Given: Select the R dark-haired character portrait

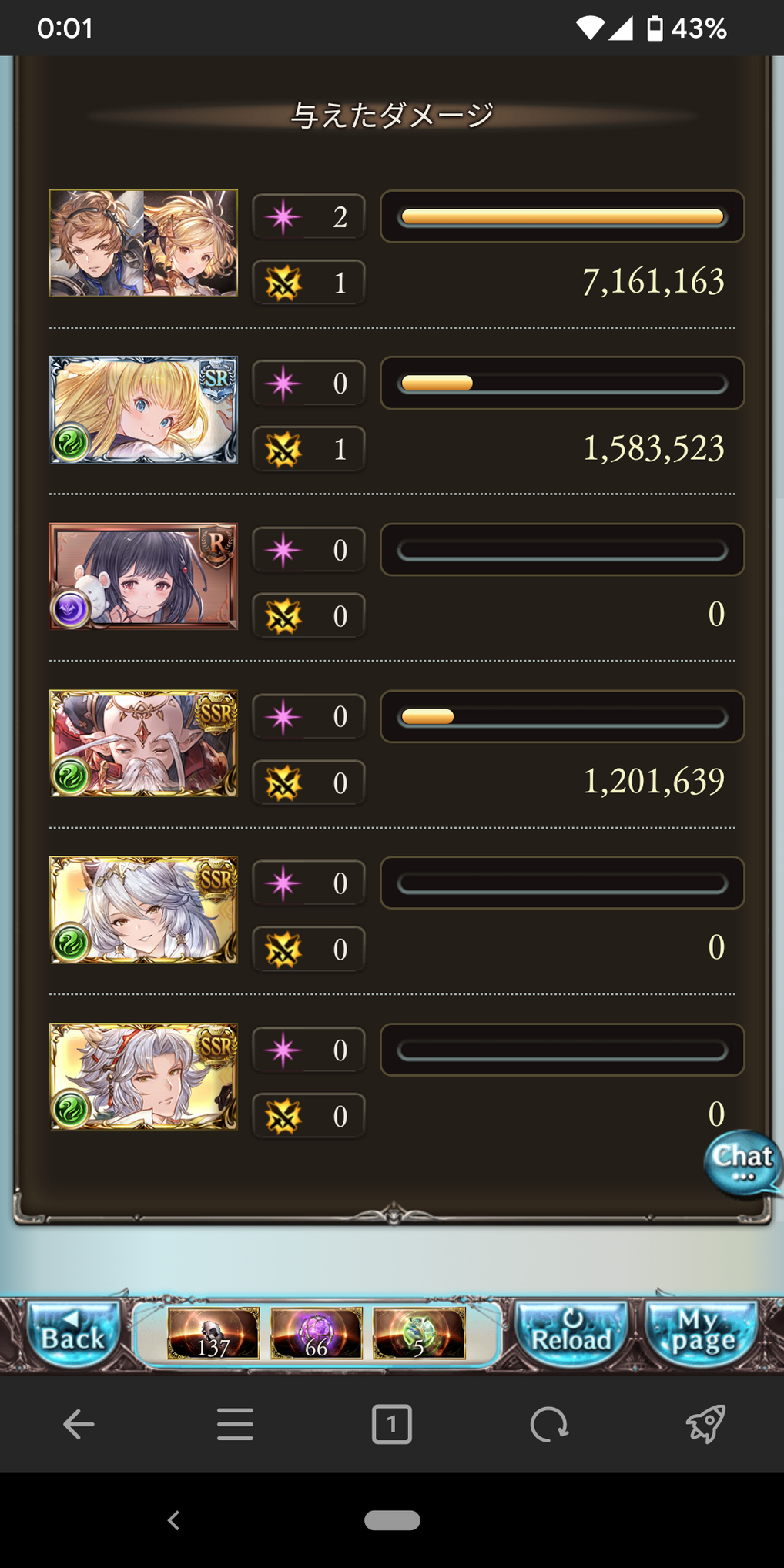Looking at the screenshot, I should [144, 576].
